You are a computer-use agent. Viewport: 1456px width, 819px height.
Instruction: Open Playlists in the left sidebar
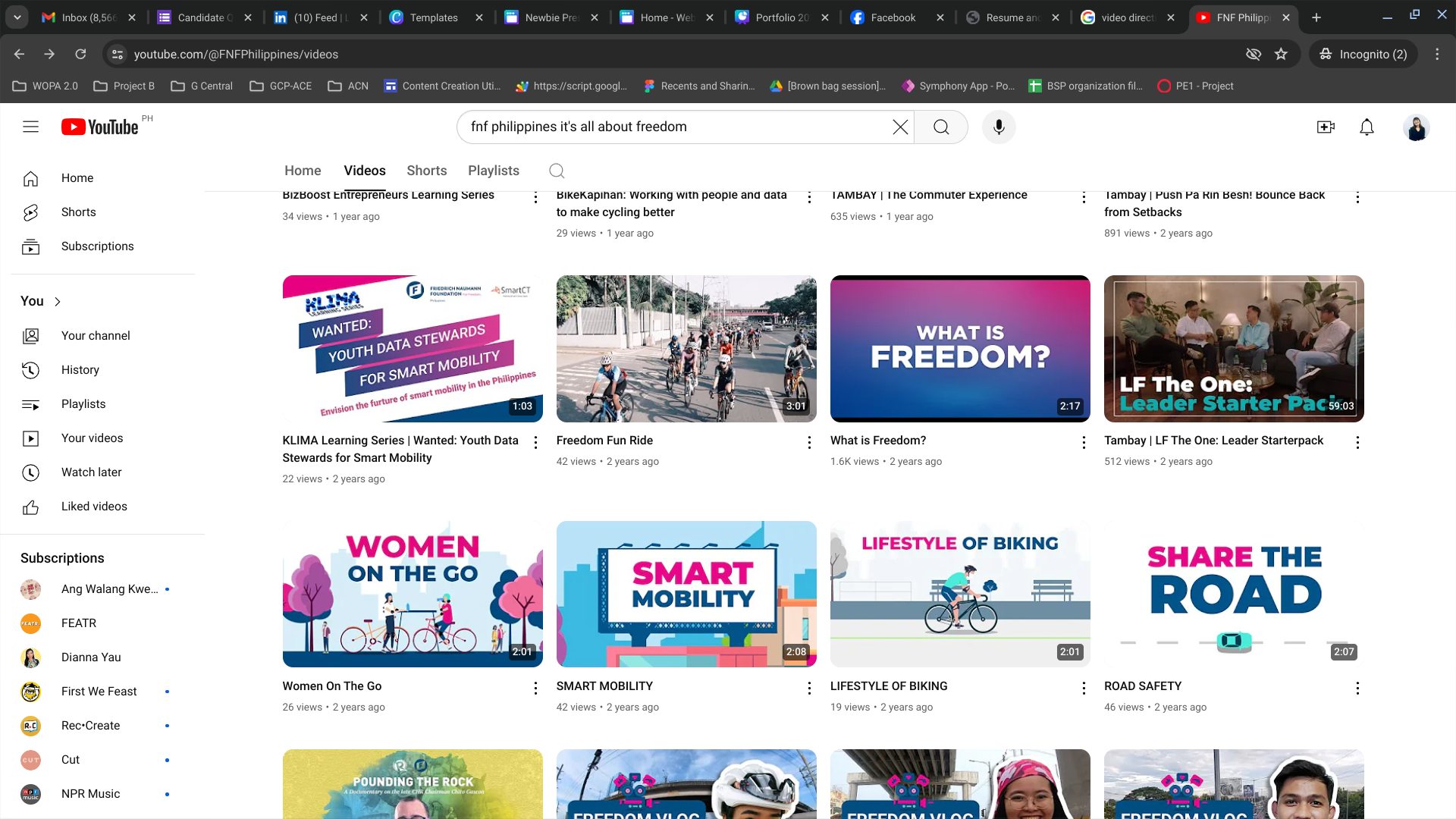(x=102, y=404)
